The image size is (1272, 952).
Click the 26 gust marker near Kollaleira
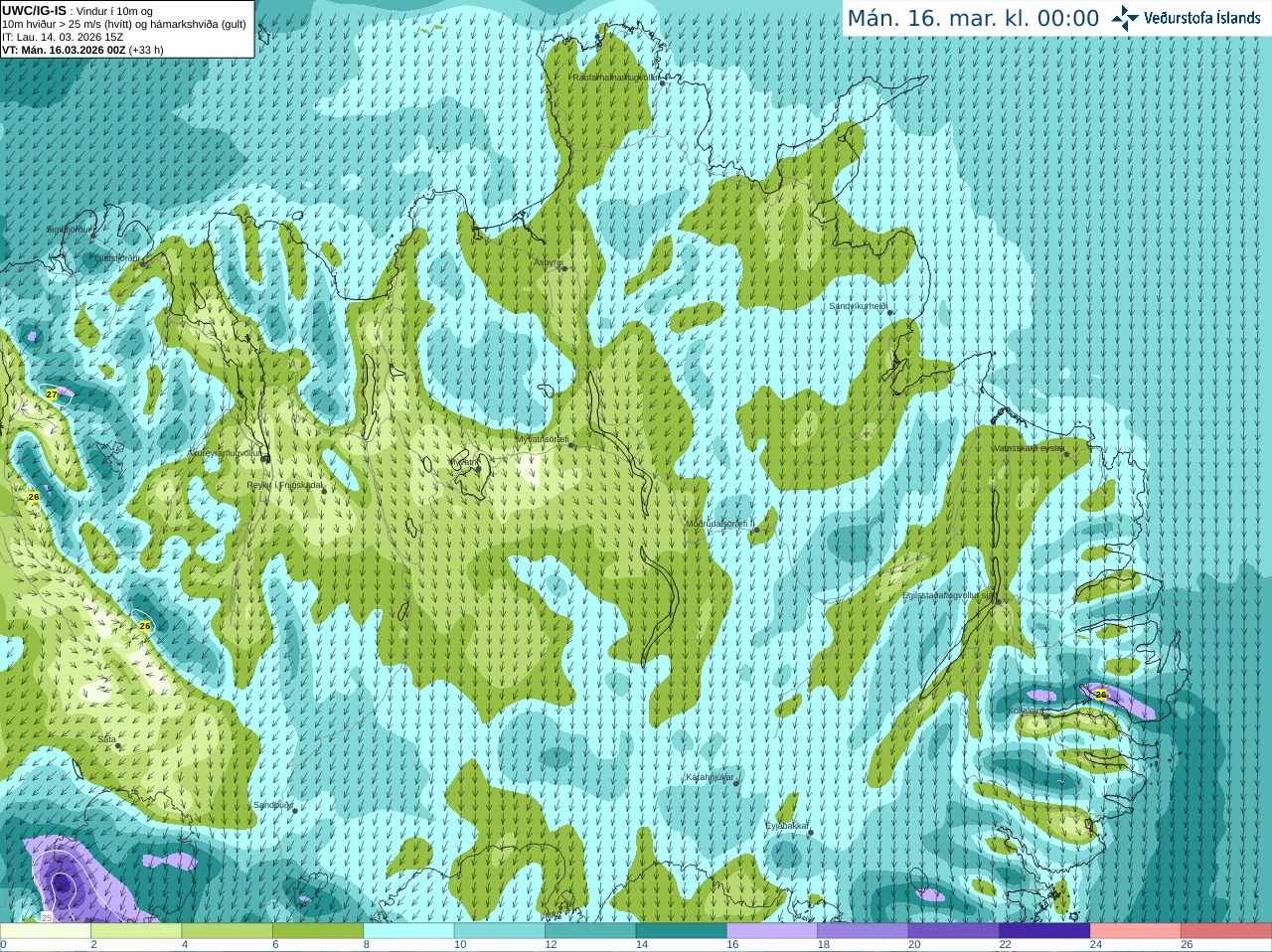click(x=1101, y=695)
